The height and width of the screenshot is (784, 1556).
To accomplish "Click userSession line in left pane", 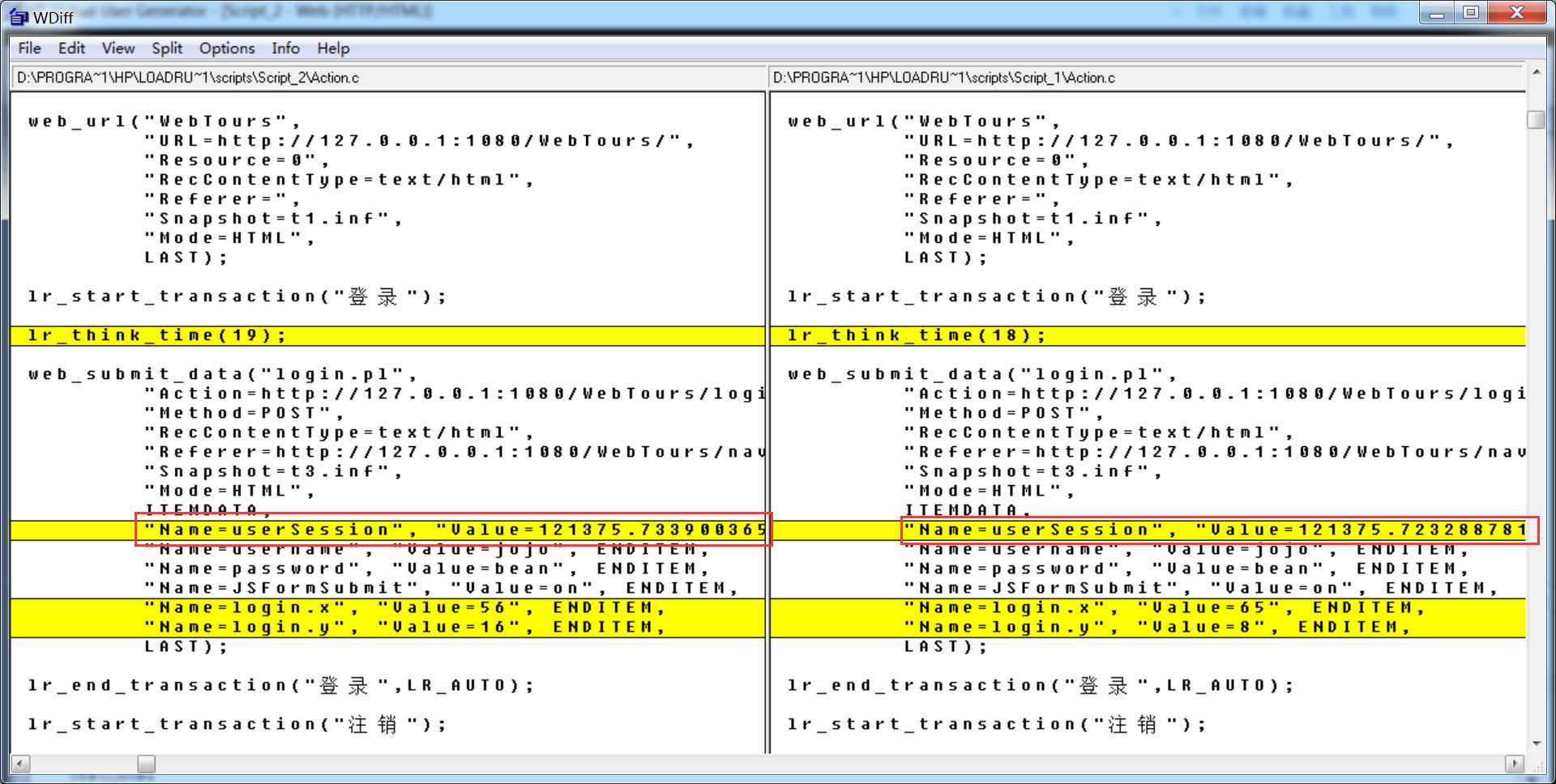I will click(454, 530).
